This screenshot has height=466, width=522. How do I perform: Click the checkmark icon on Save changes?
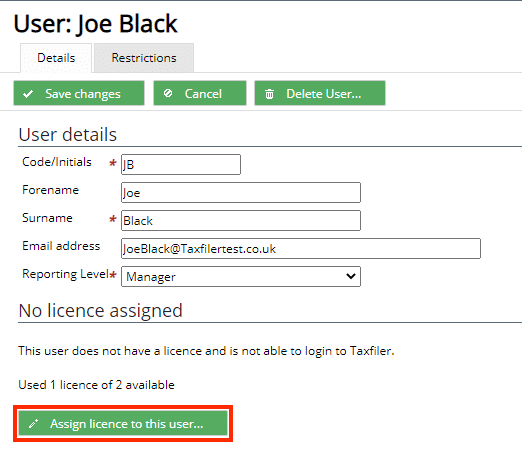28,94
